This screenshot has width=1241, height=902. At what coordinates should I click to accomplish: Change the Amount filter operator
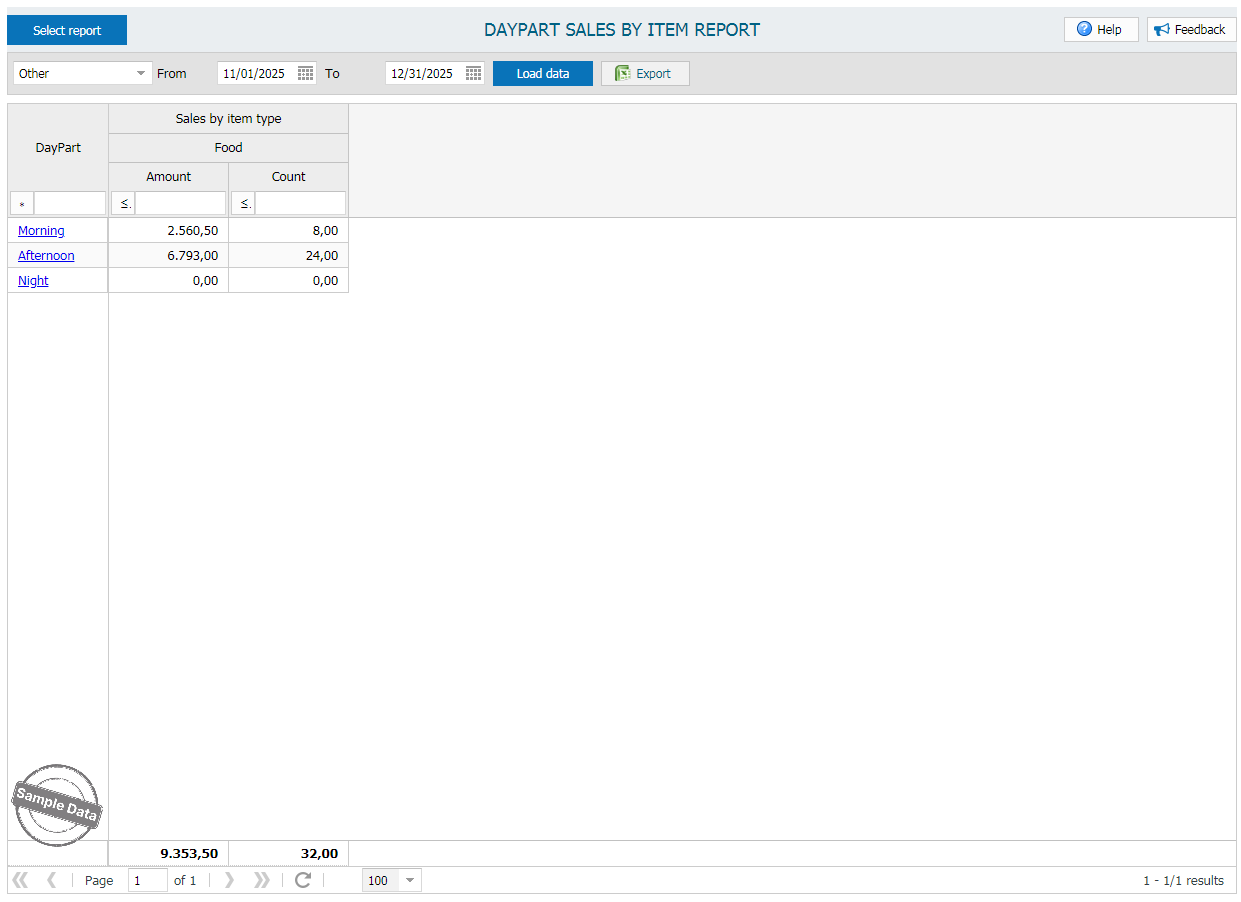point(124,204)
